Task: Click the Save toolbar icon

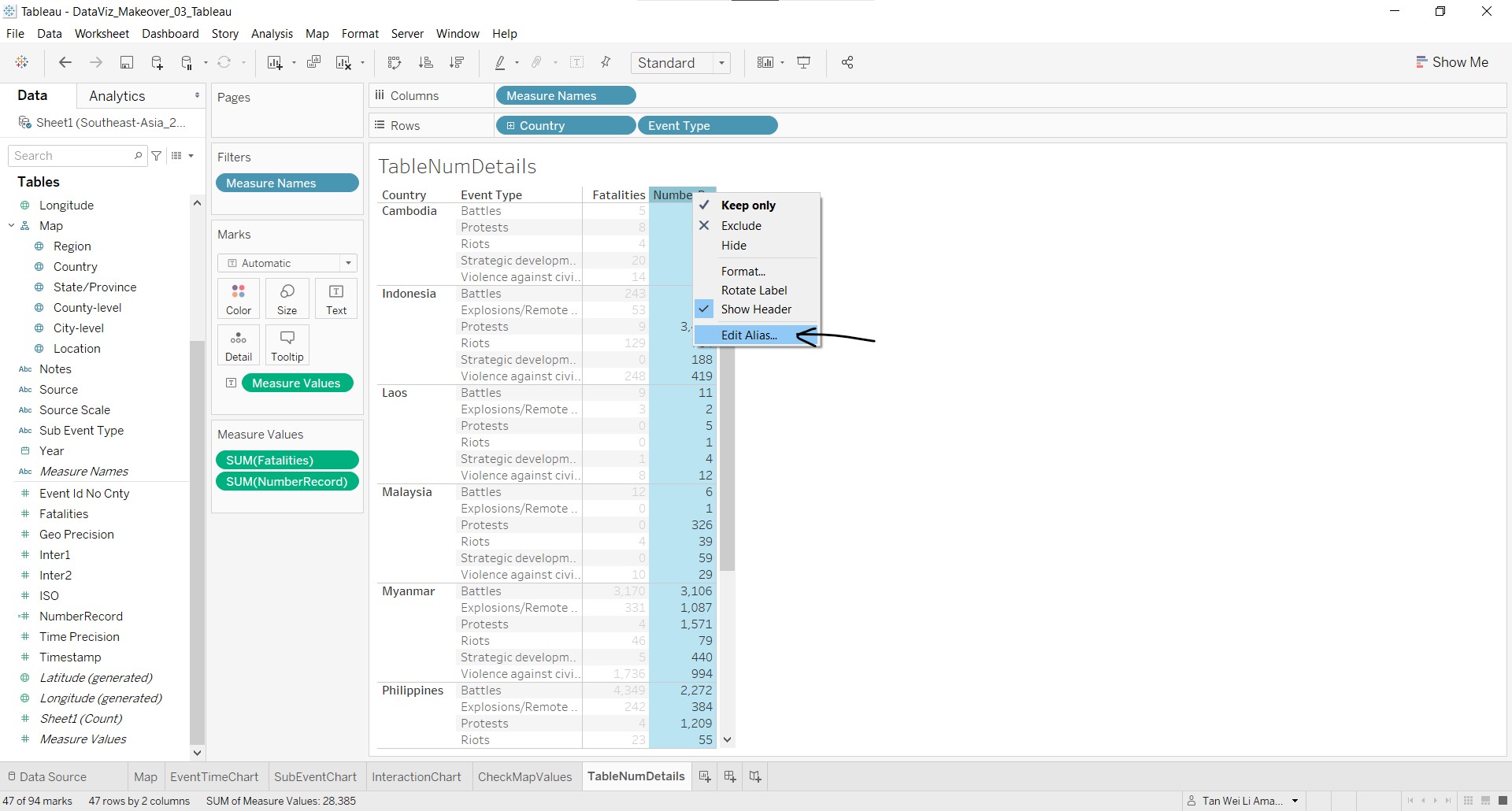Action: point(126,63)
